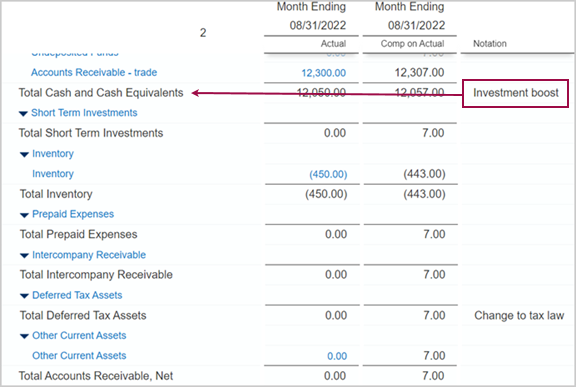Select the Total Inventory row label
This screenshot has height=387, width=576.
point(56,194)
